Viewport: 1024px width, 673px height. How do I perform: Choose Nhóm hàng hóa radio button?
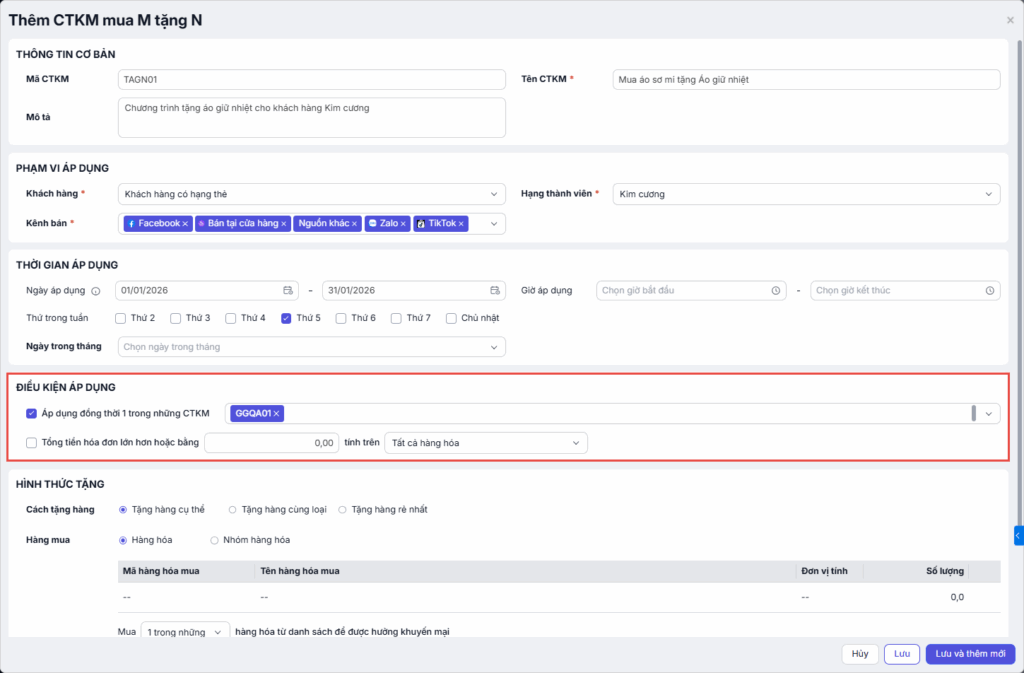(x=214, y=540)
